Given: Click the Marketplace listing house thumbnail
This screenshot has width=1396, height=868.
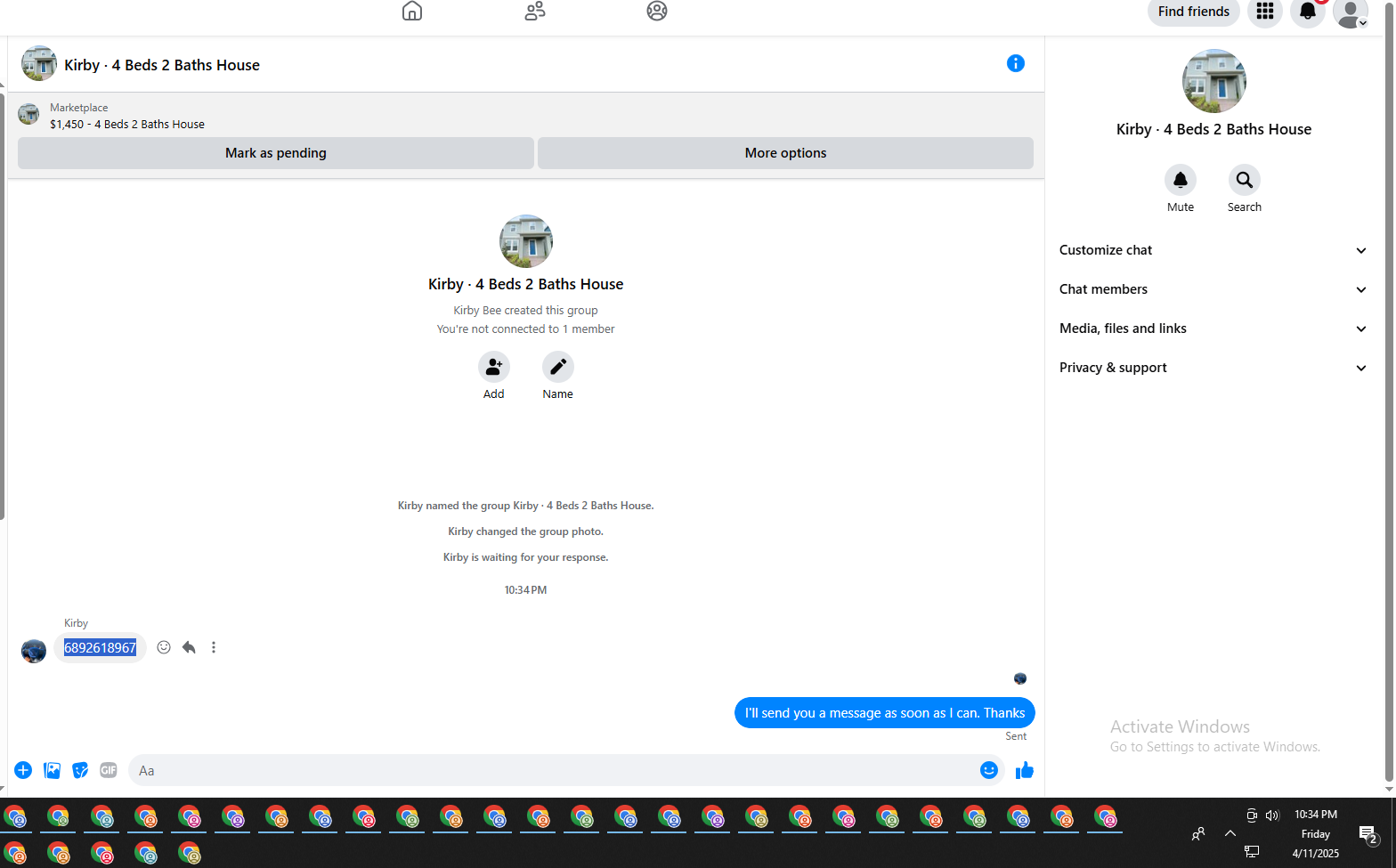Looking at the screenshot, I should coord(29,115).
